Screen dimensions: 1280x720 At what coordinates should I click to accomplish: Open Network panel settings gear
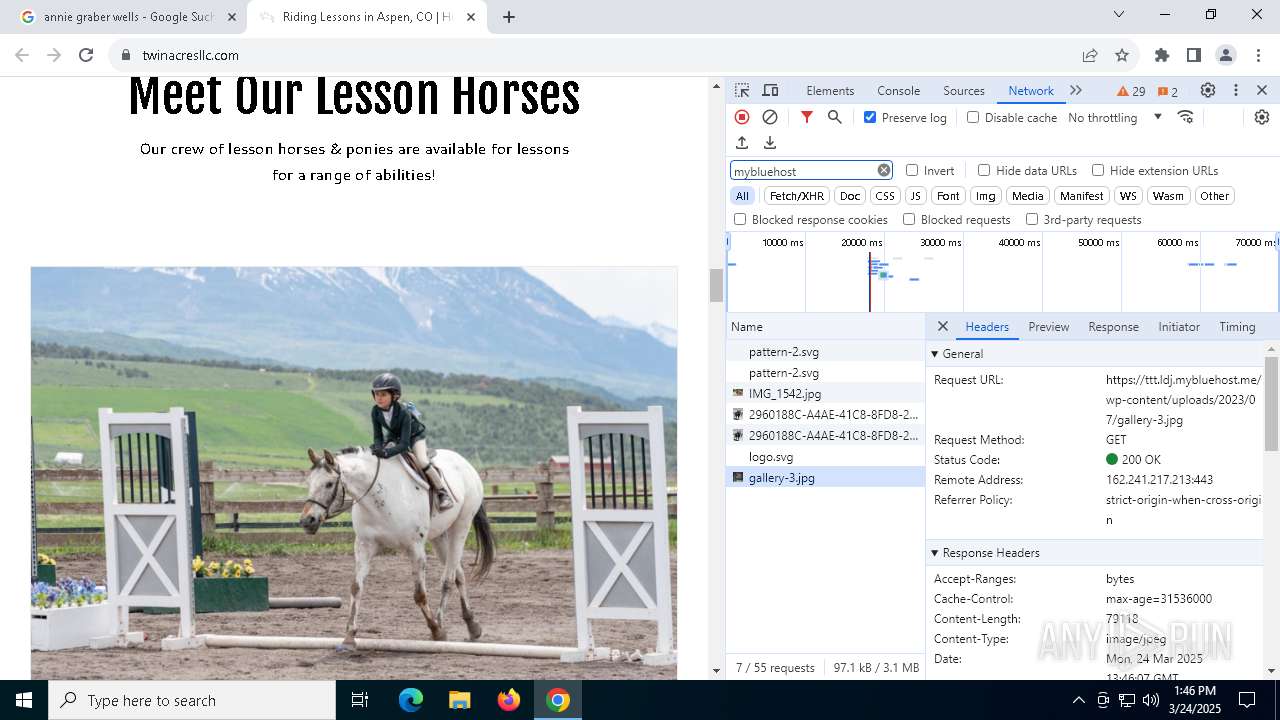pyautogui.click(x=1262, y=117)
